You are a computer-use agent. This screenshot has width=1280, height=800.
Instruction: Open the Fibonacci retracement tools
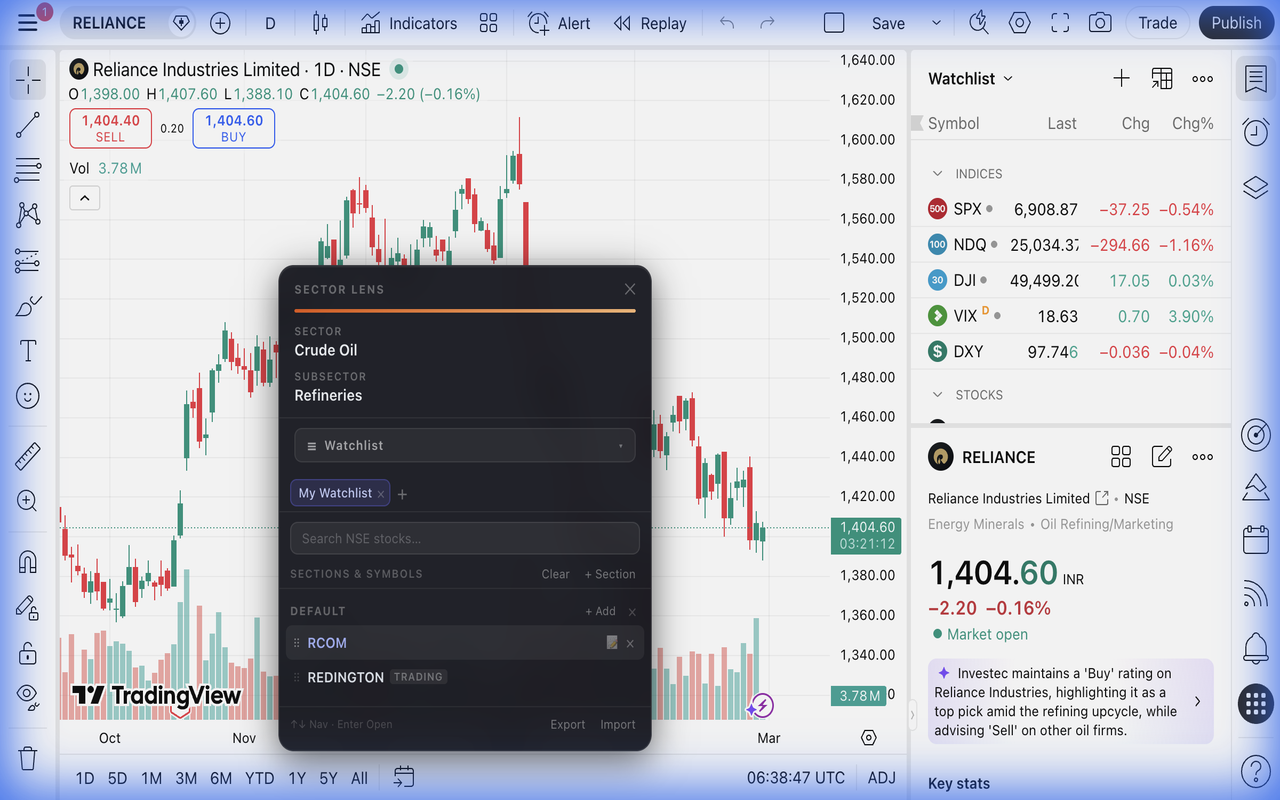click(x=28, y=170)
